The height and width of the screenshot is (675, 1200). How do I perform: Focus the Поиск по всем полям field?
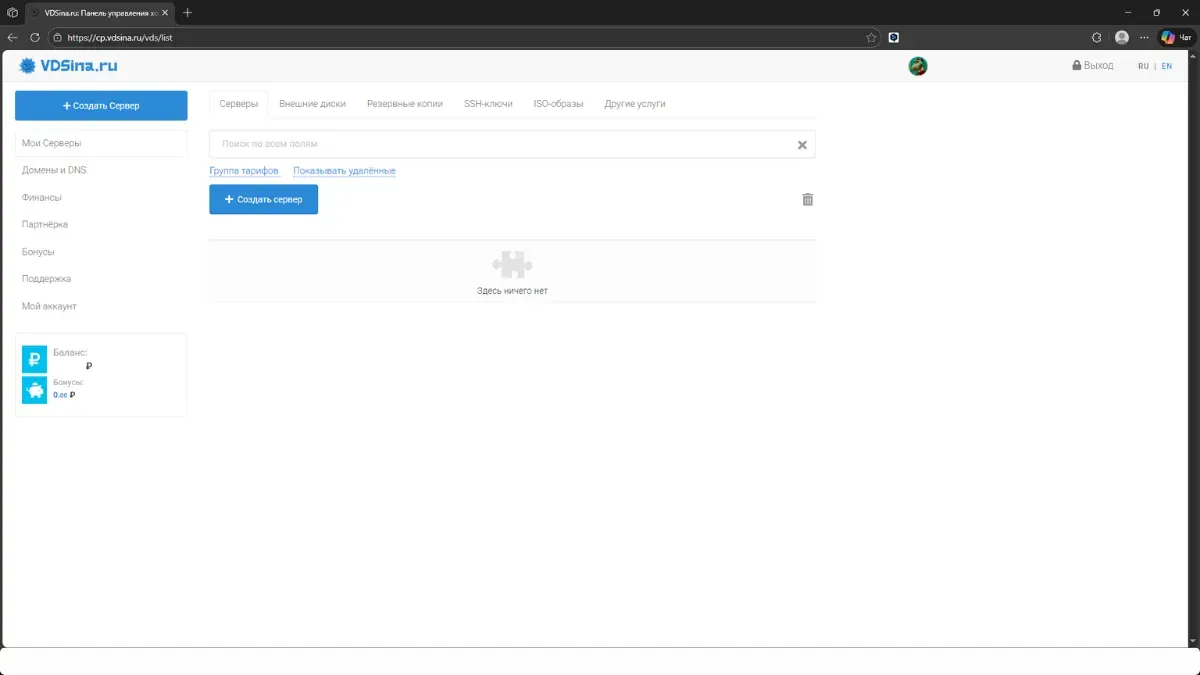pos(500,145)
